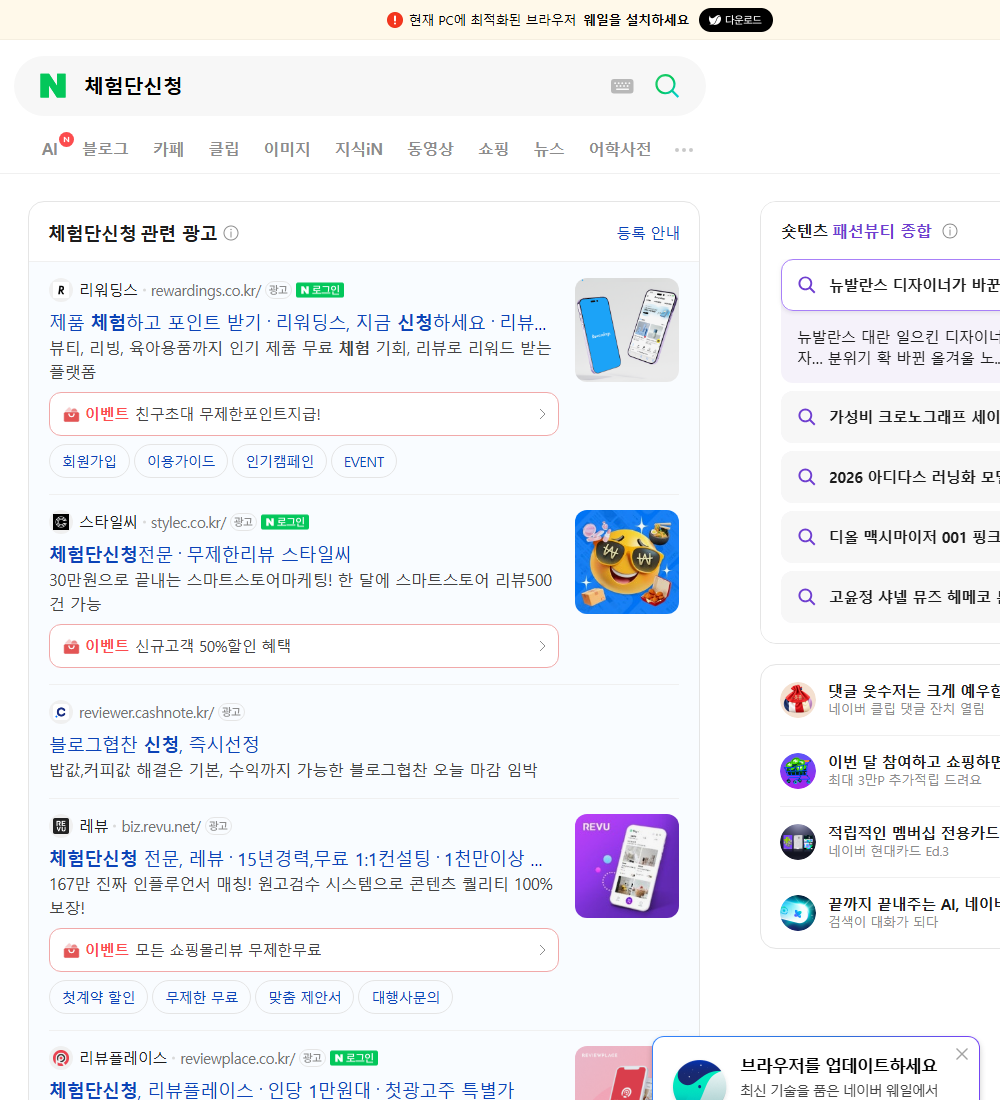The width and height of the screenshot is (1000, 1100).
Task: Click the 첫계약 할인 chip
Action: [98, 997]
